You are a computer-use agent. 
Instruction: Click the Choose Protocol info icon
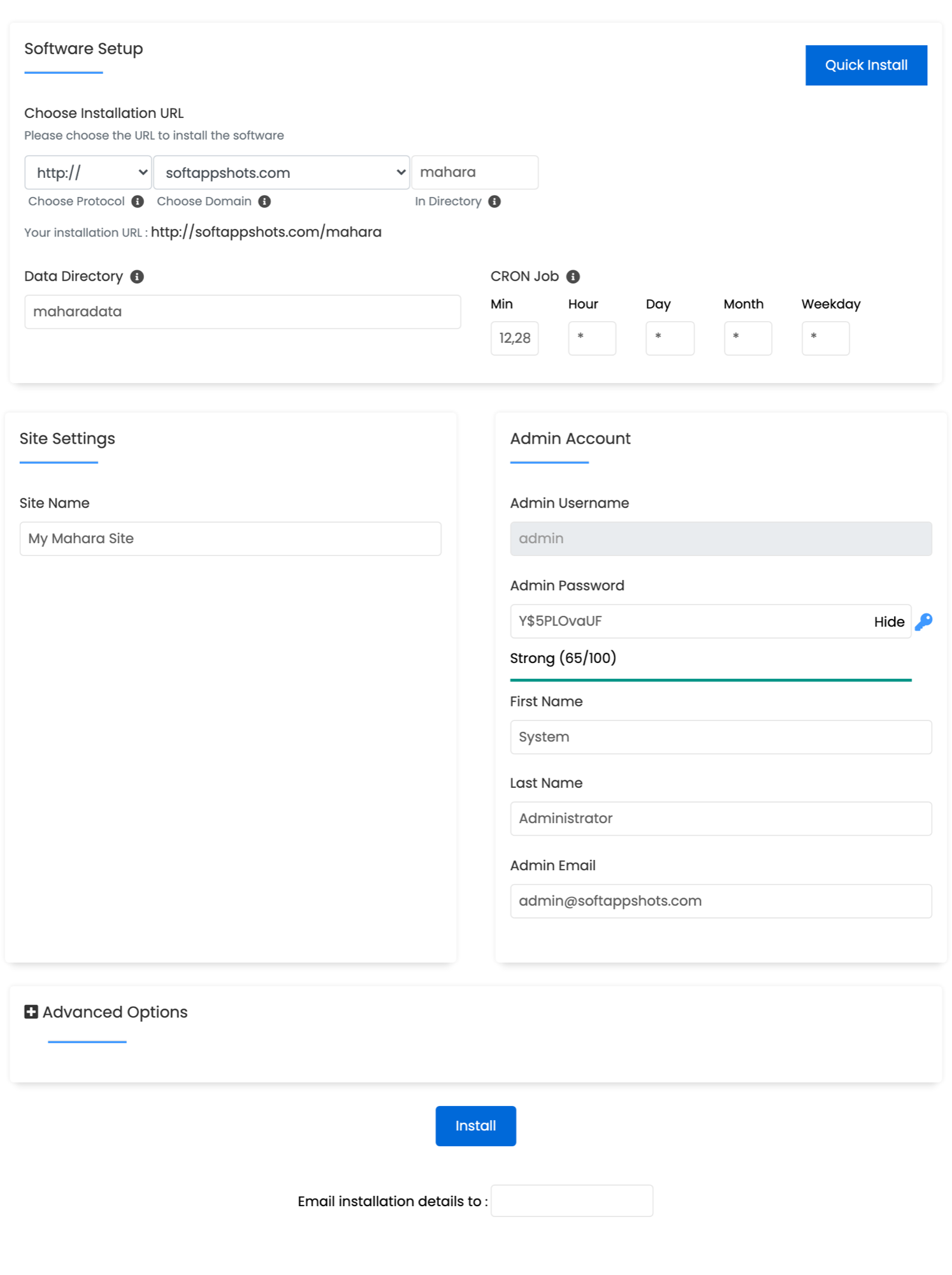click(x=138, y=201)
